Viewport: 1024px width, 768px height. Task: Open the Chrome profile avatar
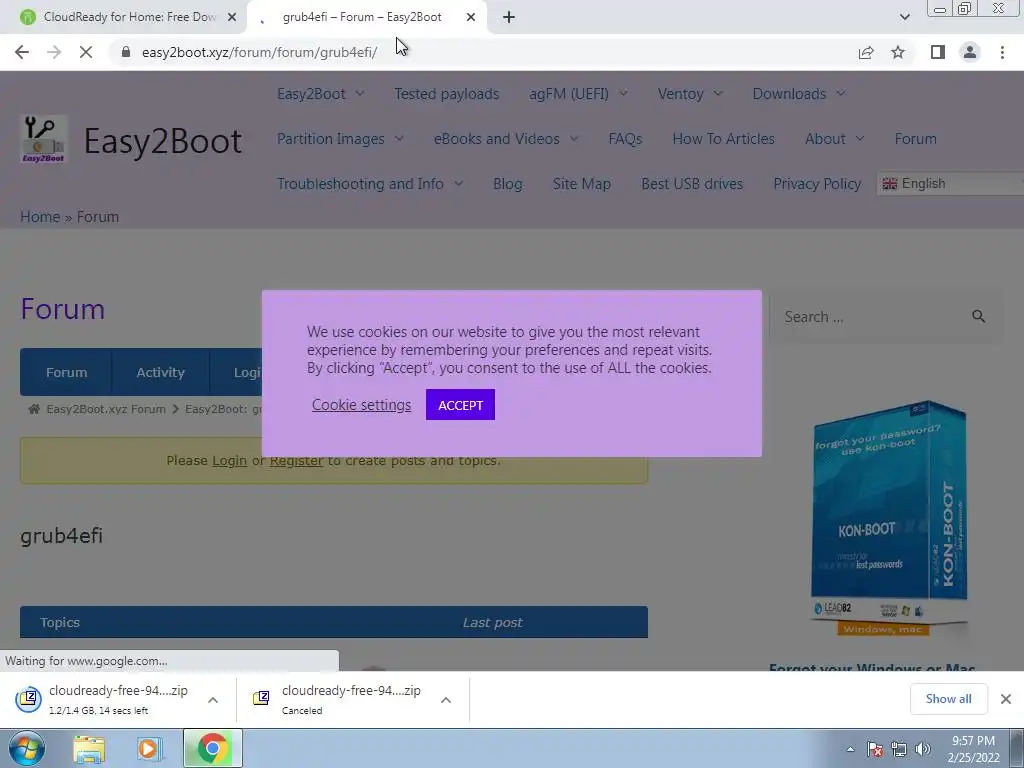pyautogui.click(x=970, y=52)
